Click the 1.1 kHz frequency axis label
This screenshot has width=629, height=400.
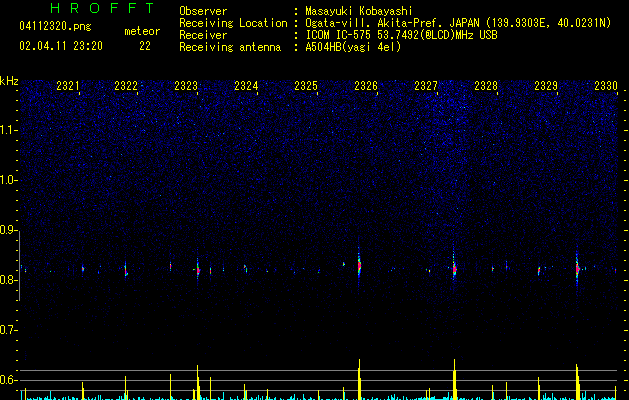click(x=9, y=130)
